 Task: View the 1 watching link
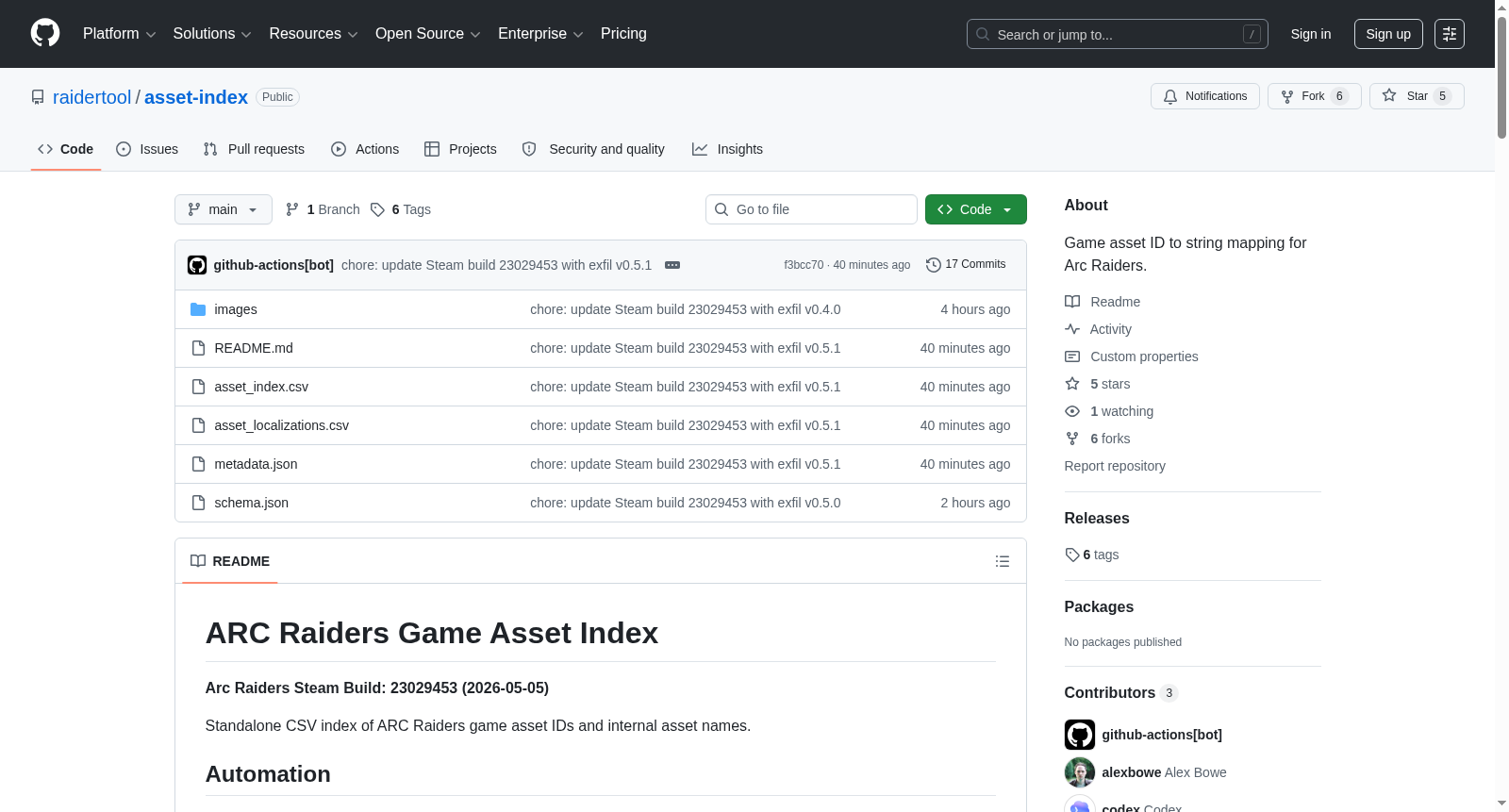1109,411
